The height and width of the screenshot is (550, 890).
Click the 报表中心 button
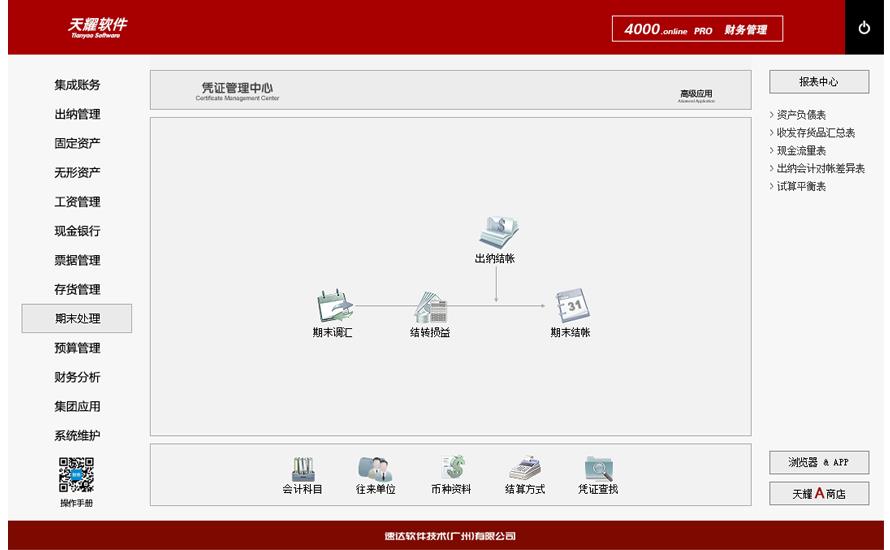point(819,82)
